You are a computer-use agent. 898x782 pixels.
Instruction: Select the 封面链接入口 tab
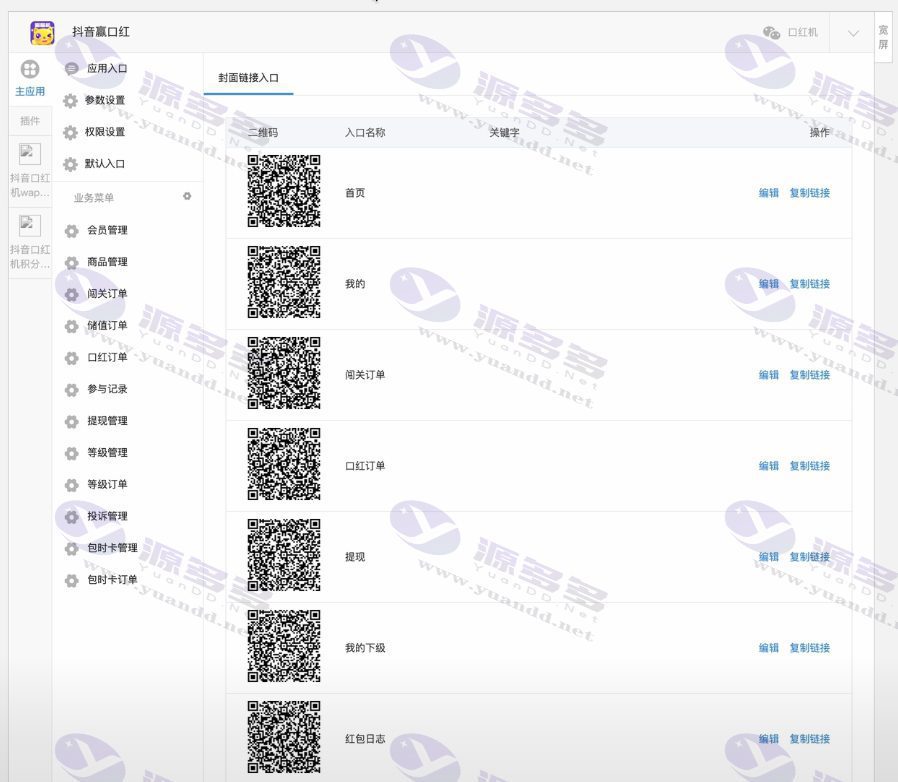(249, 78)
